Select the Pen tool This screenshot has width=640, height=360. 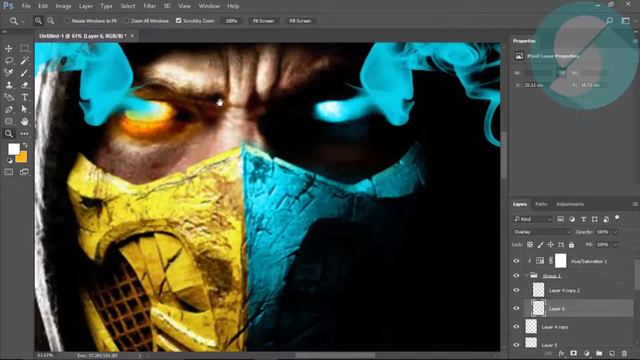9,109
